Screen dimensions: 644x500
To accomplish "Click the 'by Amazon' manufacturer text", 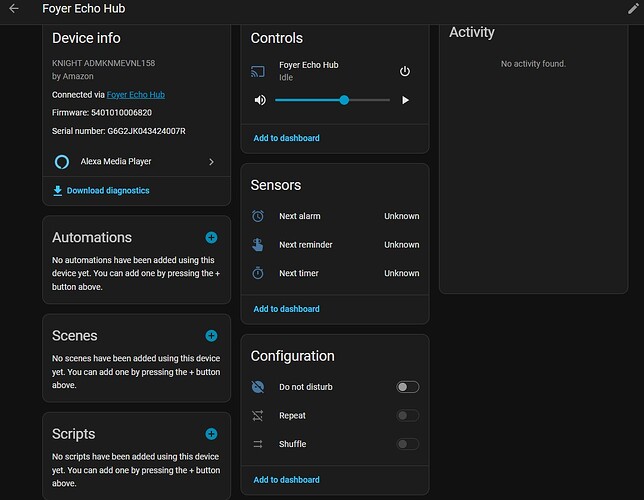I will [x=73, y=76].
